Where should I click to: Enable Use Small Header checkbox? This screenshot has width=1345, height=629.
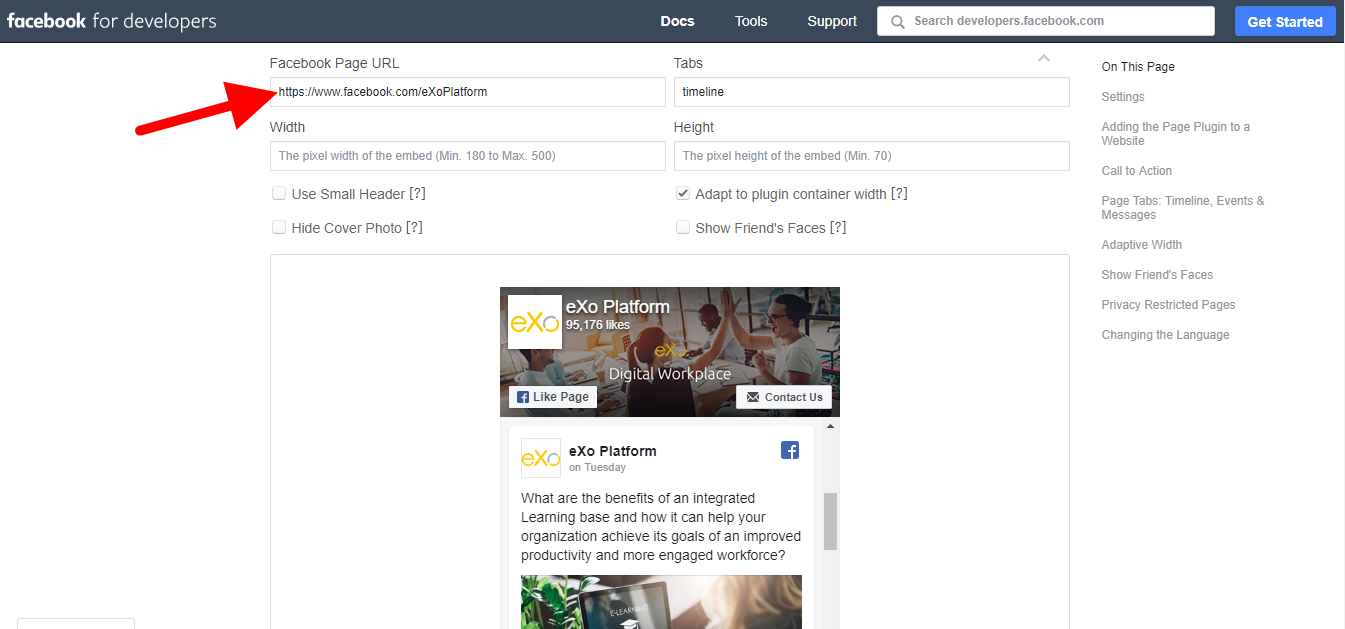point(279,193)
